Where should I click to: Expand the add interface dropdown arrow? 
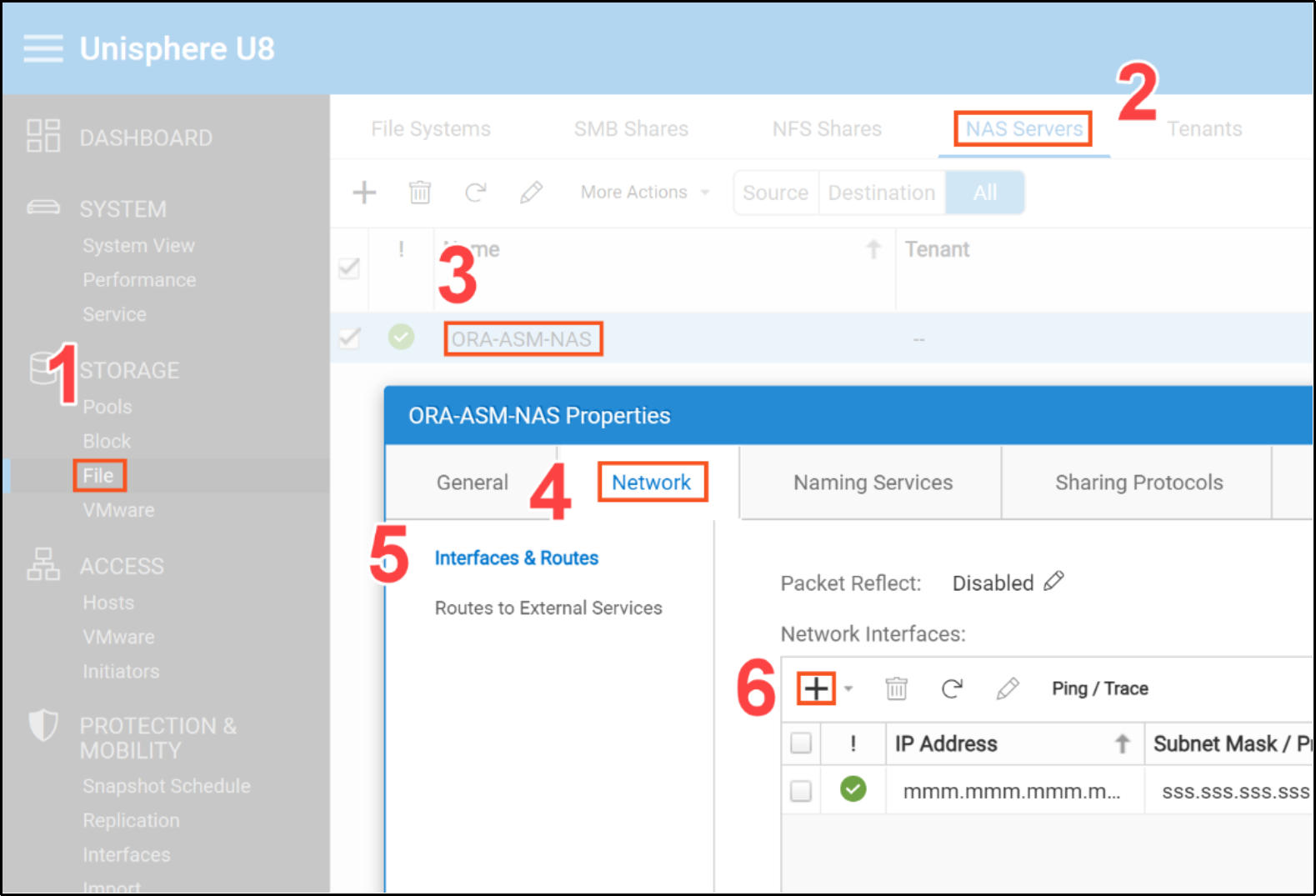pos(848,688)
